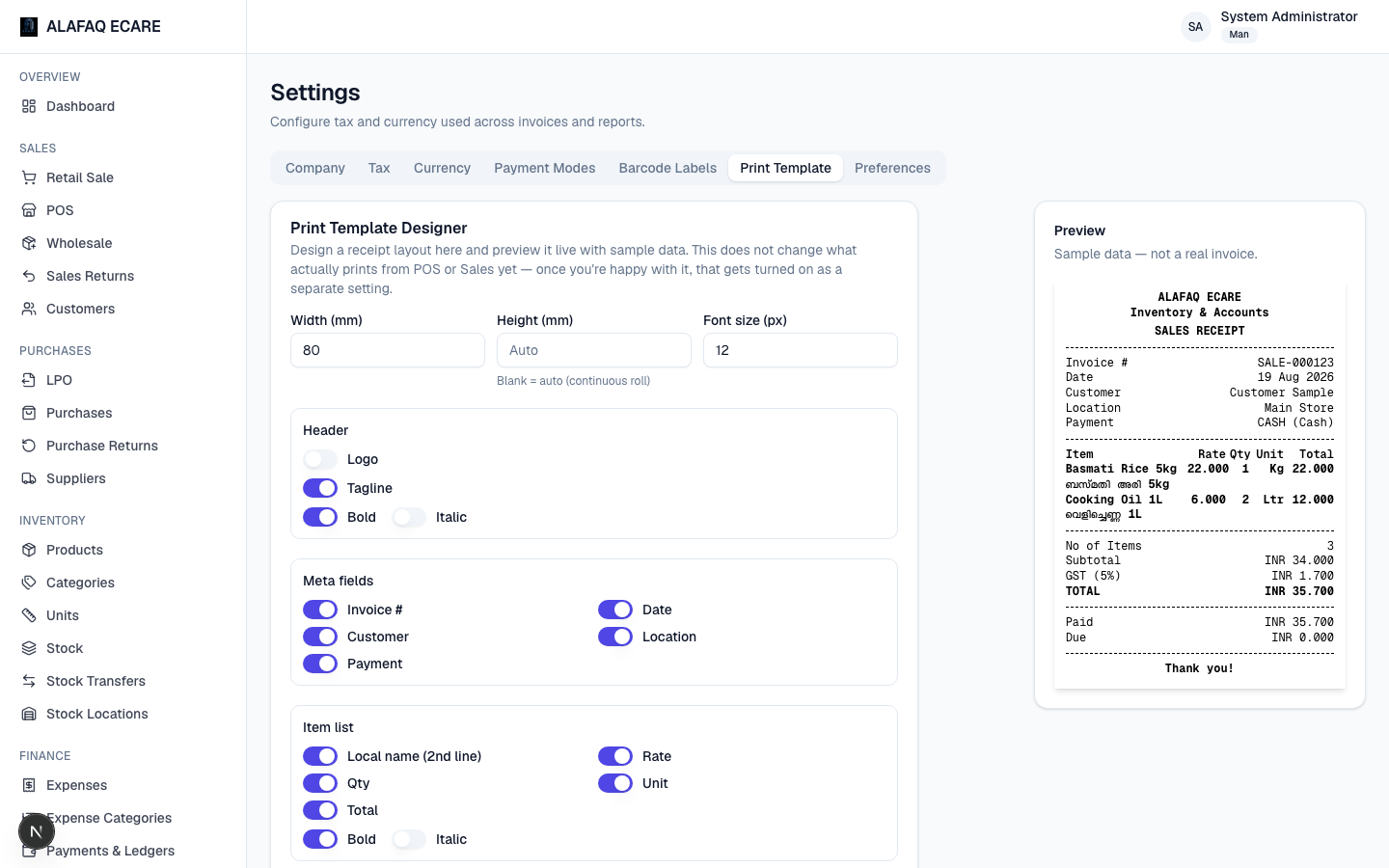Toggle the Rate column switch
Image resolution: width=1389 pixels, height=868 pixels.
[x=615, y=756]
